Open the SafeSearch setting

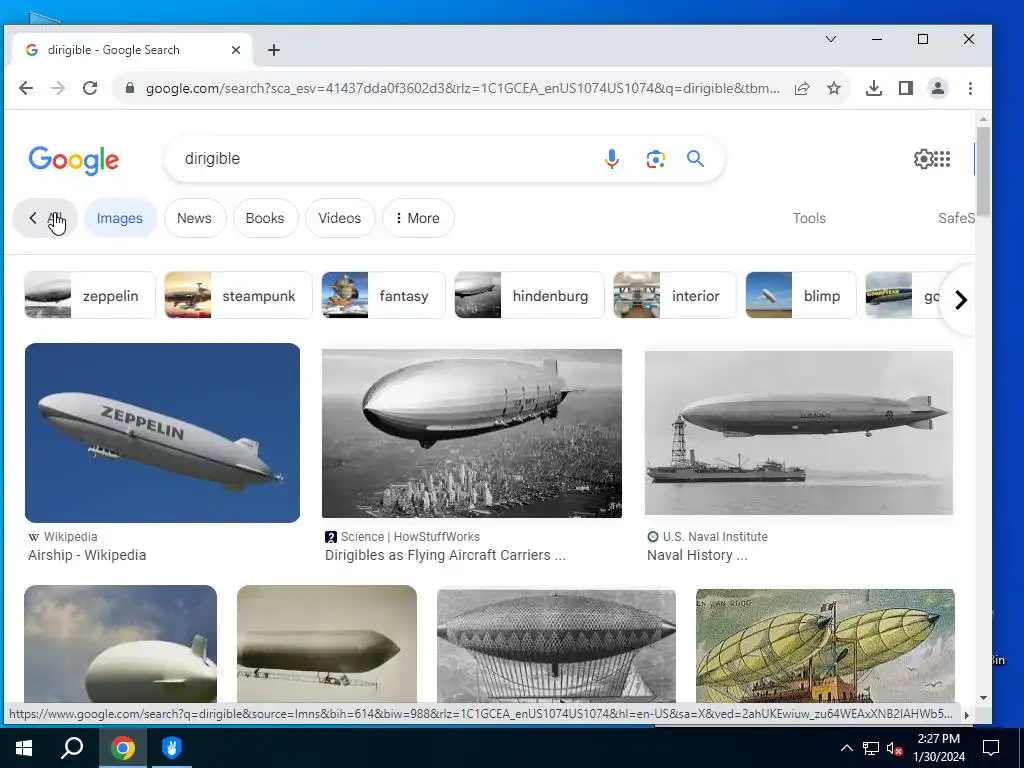pyautogui.click(x=956, y=218)
